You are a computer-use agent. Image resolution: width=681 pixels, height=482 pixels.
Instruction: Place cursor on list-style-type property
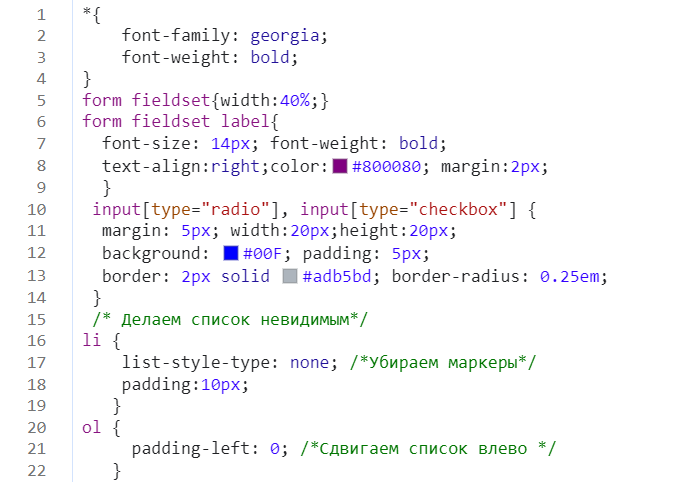click(x=199, y=362)
